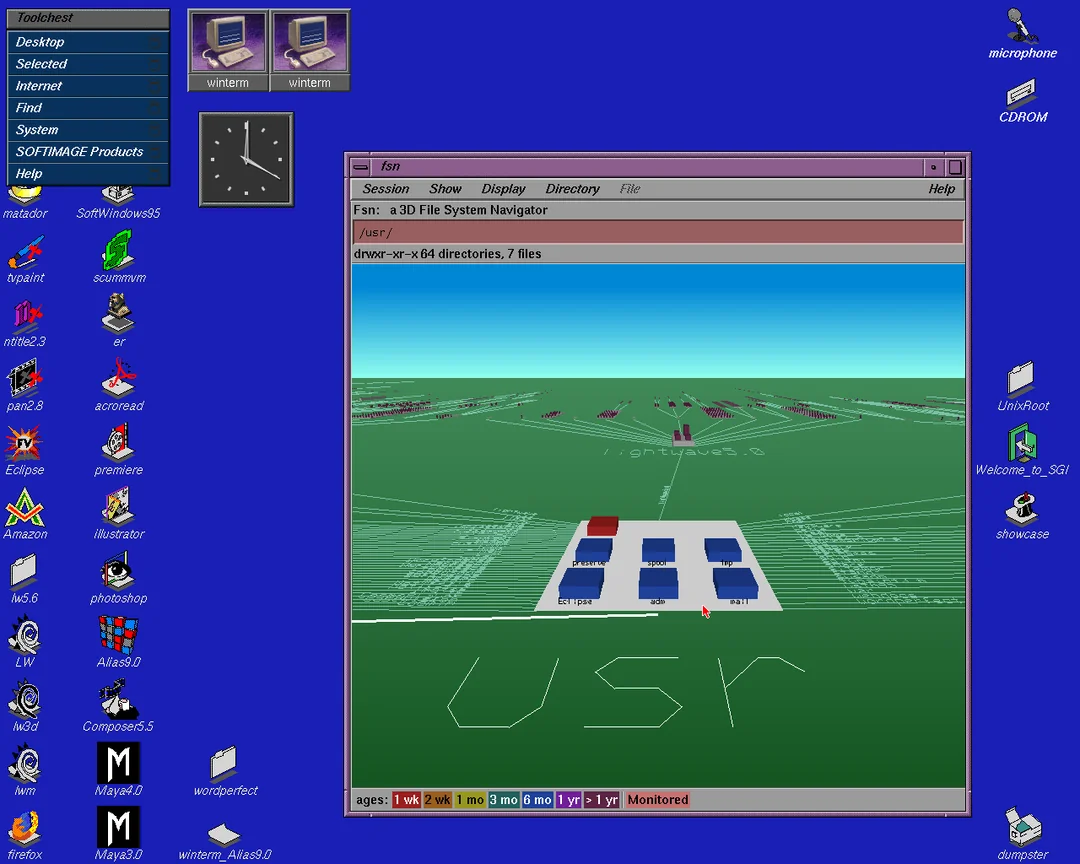Click the Find button in Toolchest

[87, 107]
